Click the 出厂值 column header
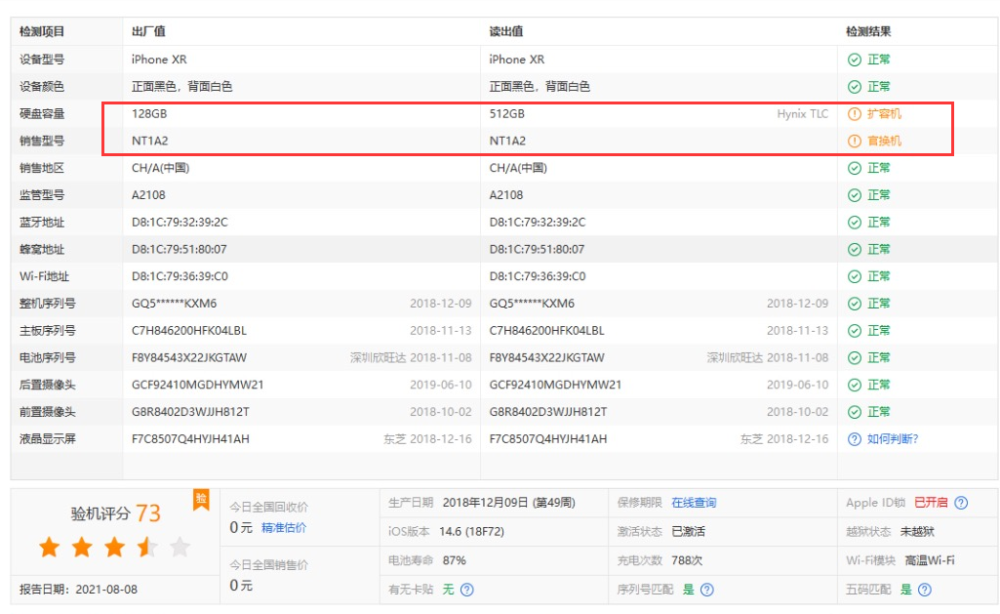The width and height of the screenshot is (1000, 614). (148, 32)
